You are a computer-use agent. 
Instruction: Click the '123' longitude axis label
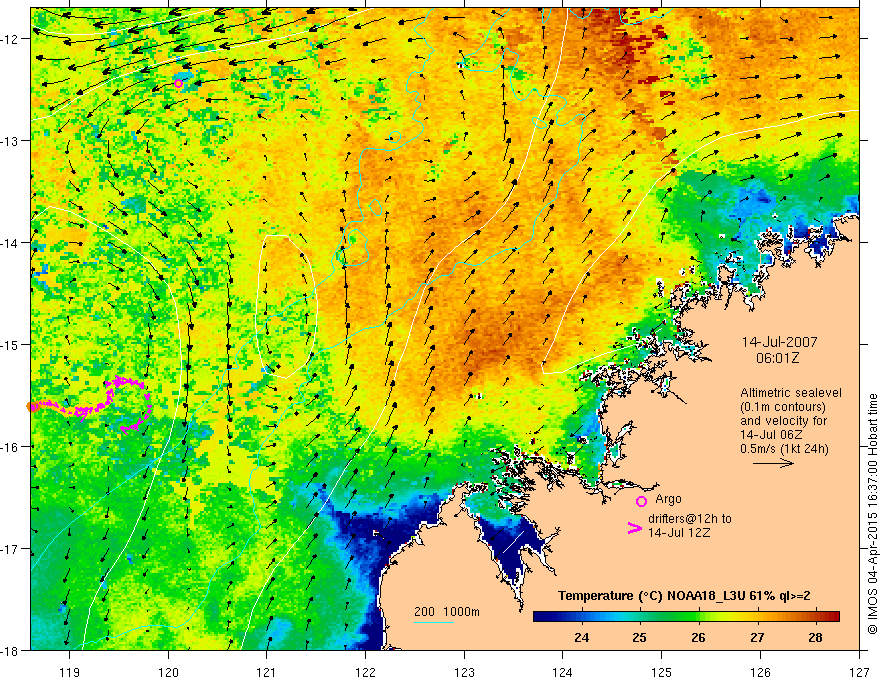464,672
